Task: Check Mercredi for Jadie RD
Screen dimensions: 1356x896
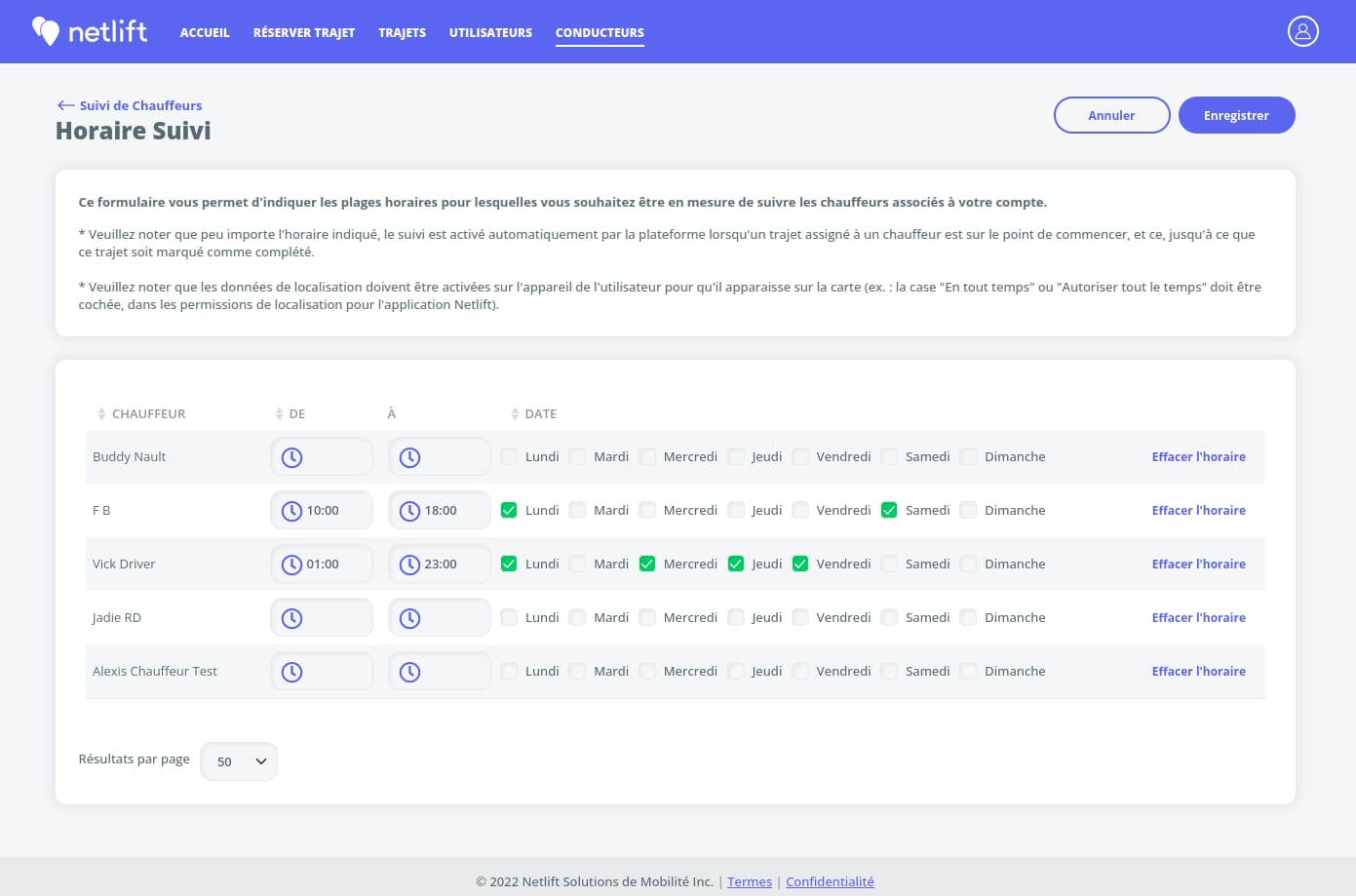Action: point(647,617)
